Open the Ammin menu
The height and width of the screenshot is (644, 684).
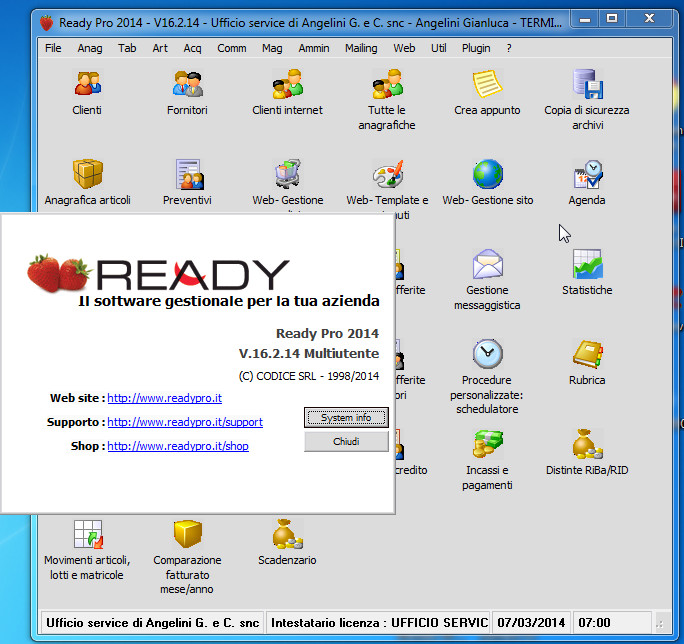tap(314, 48)
